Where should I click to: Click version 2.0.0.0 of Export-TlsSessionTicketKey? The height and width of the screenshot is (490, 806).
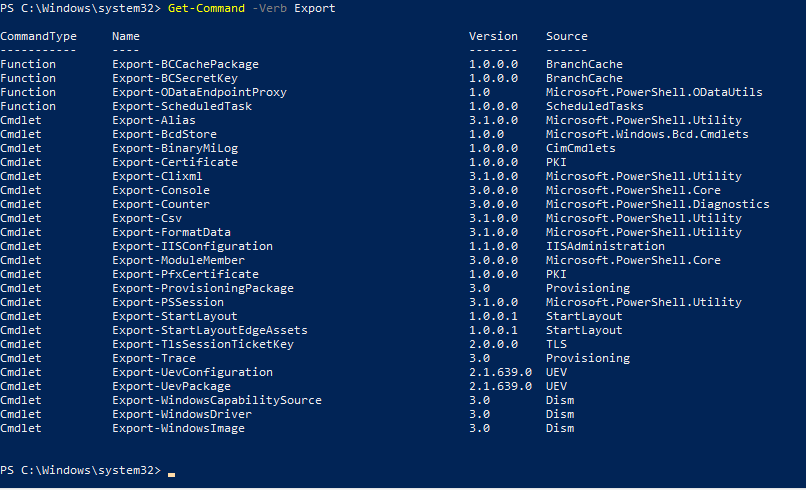(x=493, y=344)
